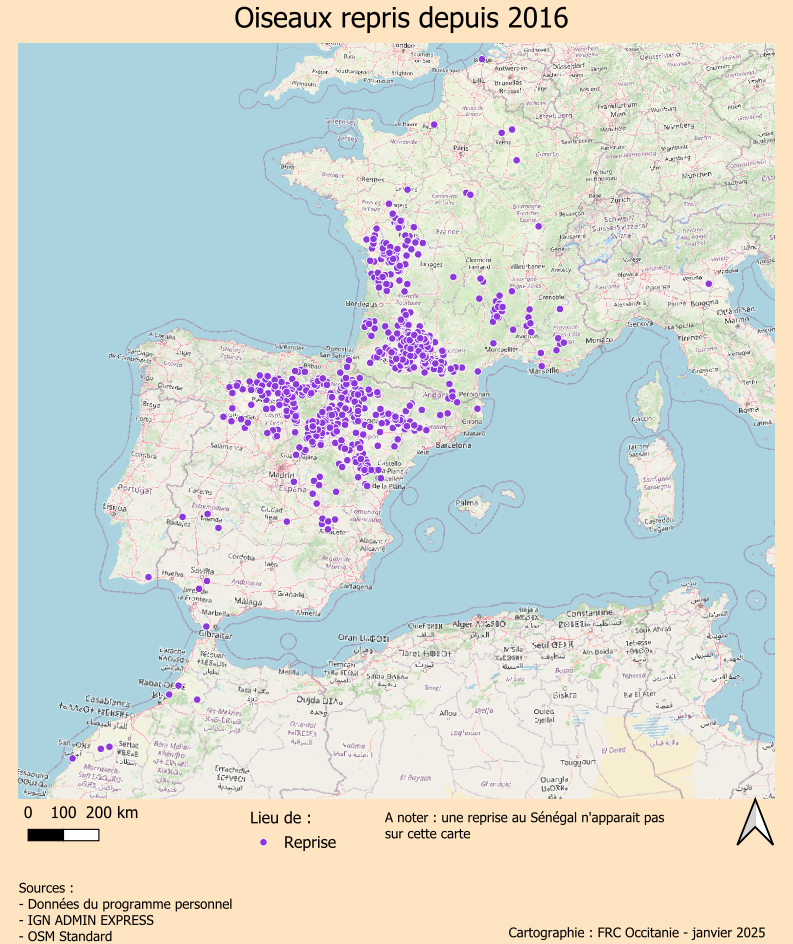
Task: Select the 'Reprise' legend label
Action: point(310,843)
